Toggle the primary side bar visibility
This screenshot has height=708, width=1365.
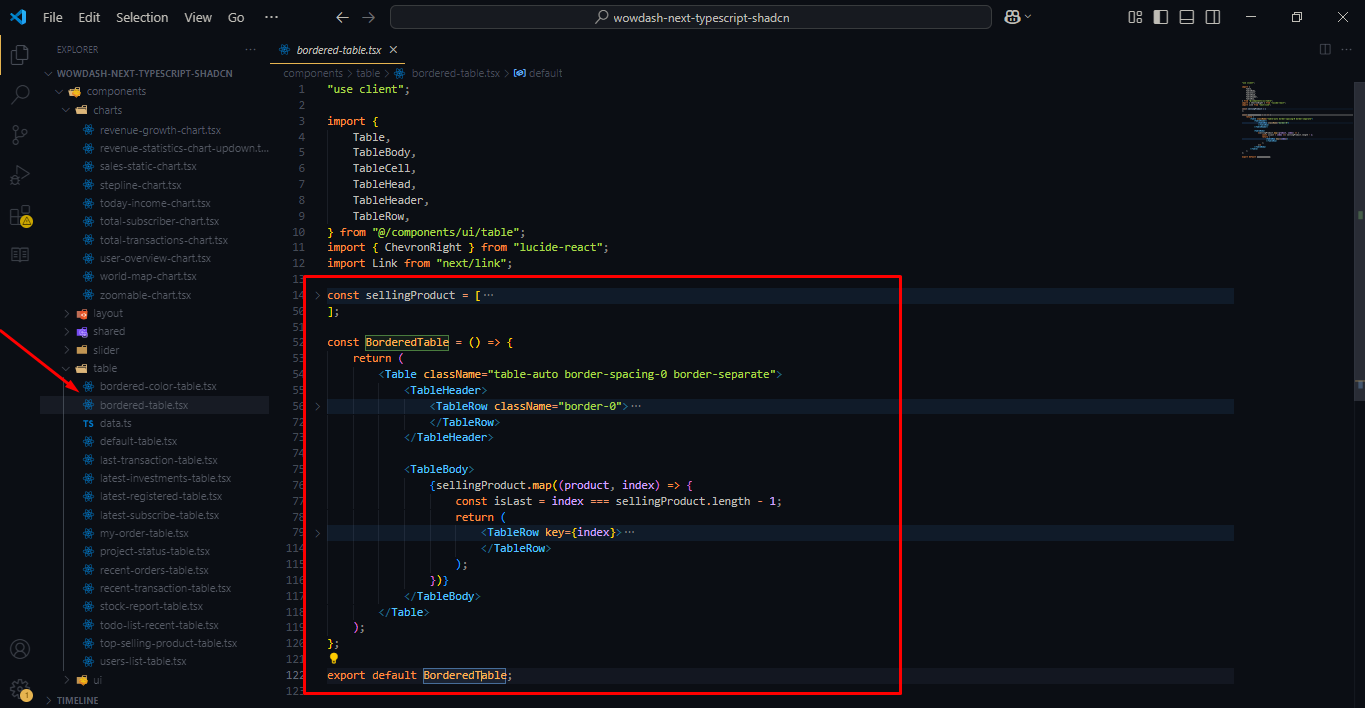[1161, 17]
